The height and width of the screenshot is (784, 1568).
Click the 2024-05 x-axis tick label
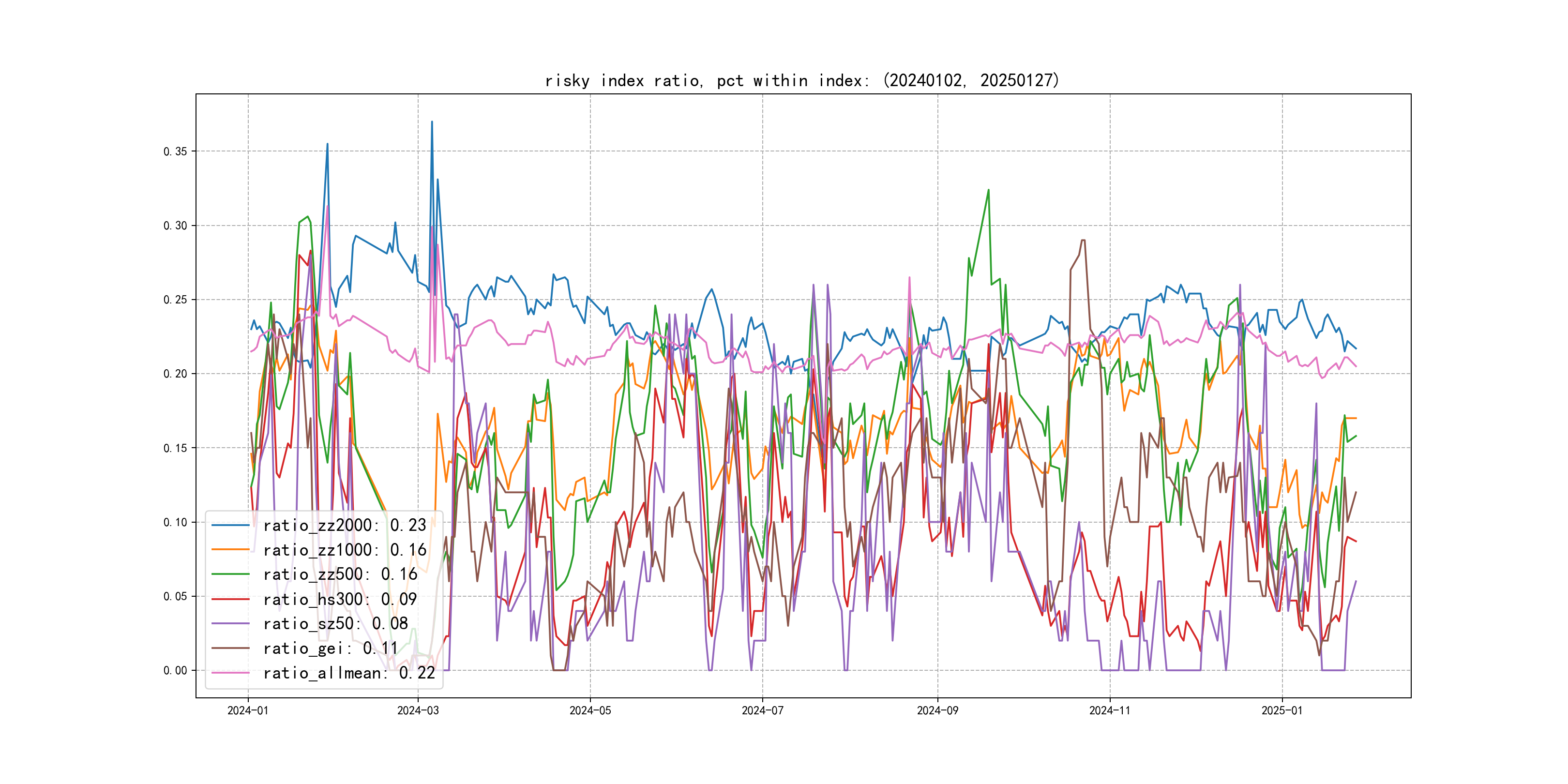pos(590,711)
